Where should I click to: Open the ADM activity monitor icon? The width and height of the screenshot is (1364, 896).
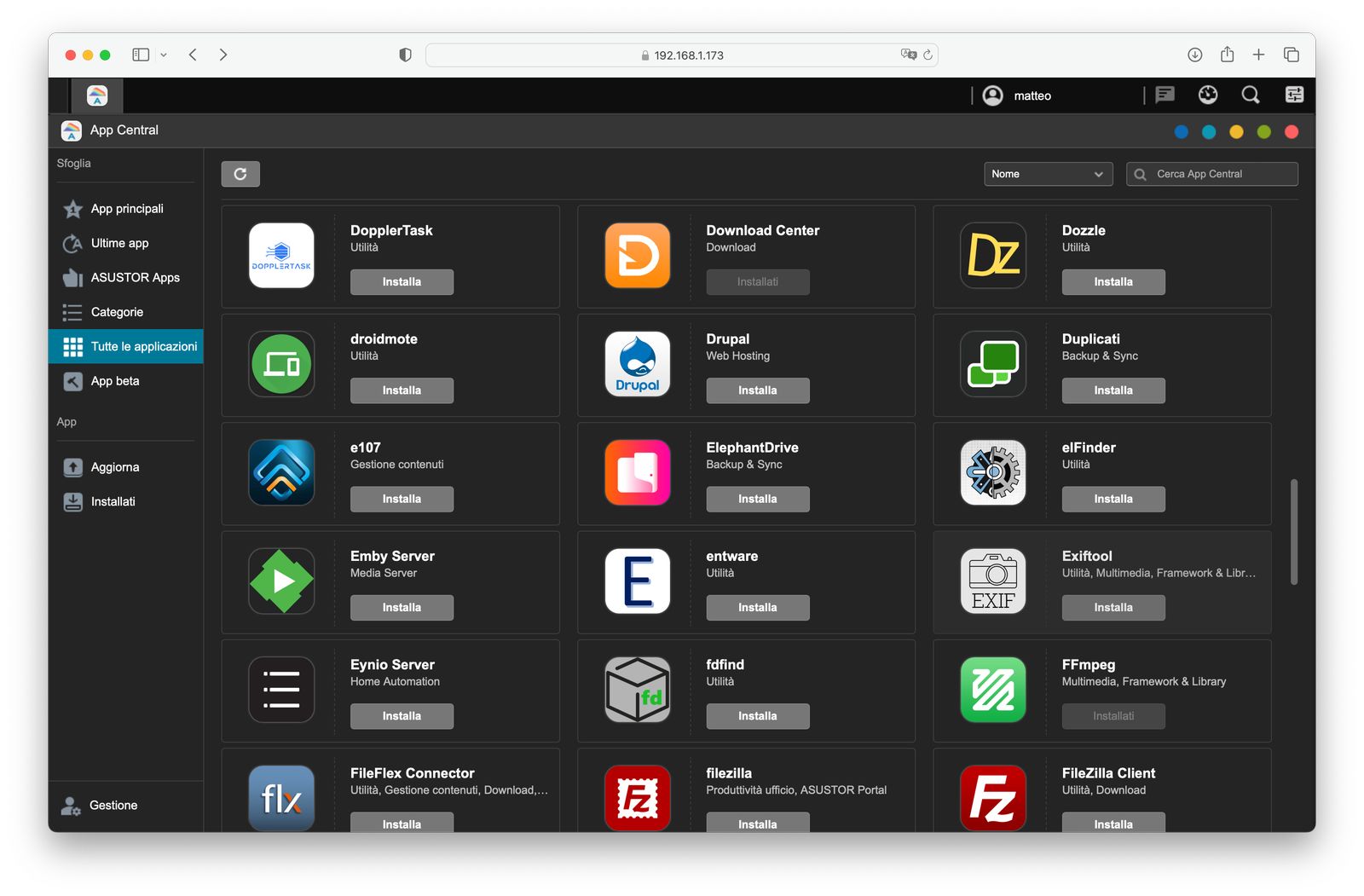(x=1208, y=95)
